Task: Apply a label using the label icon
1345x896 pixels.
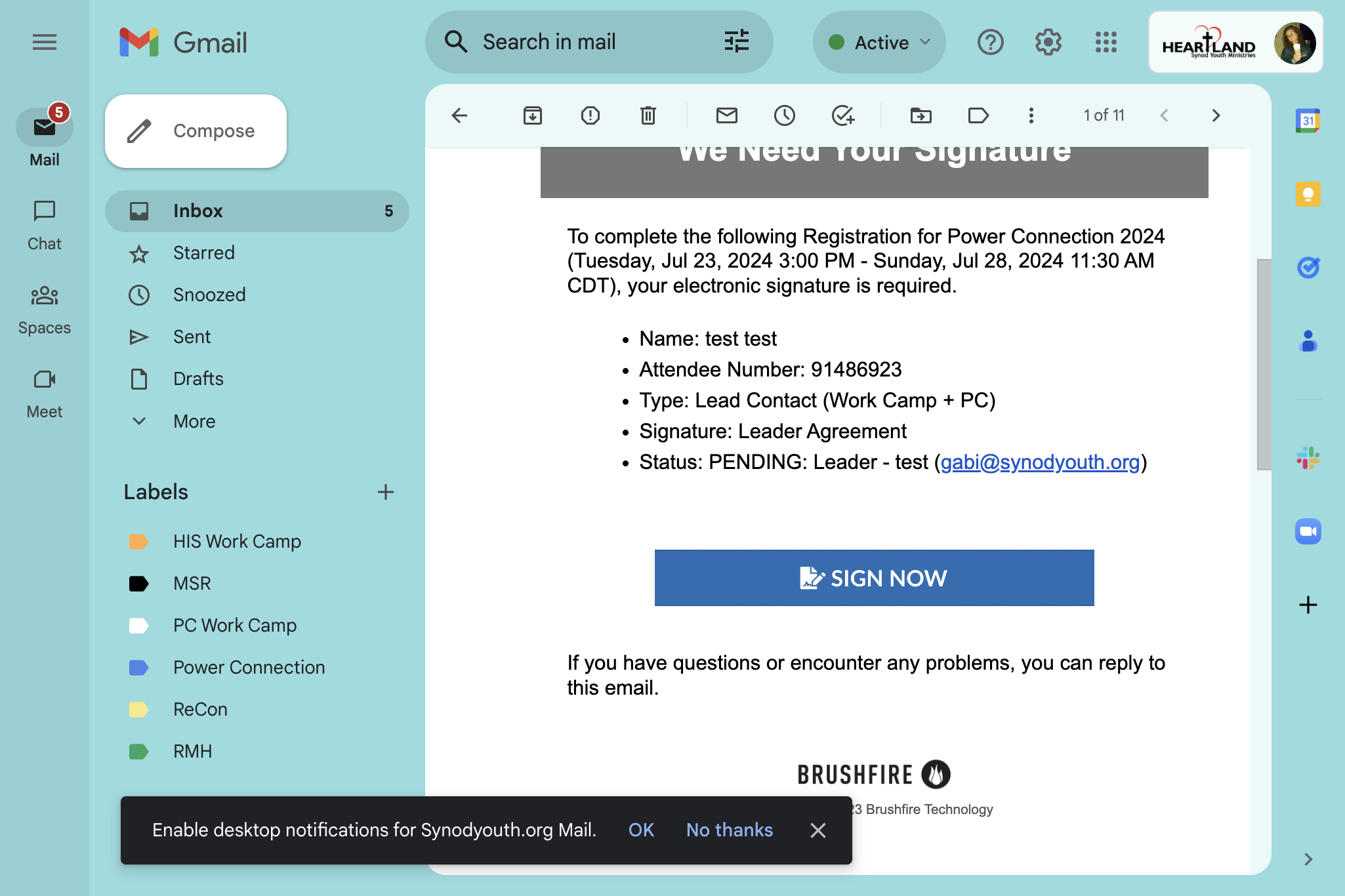Action: [978, 115]
